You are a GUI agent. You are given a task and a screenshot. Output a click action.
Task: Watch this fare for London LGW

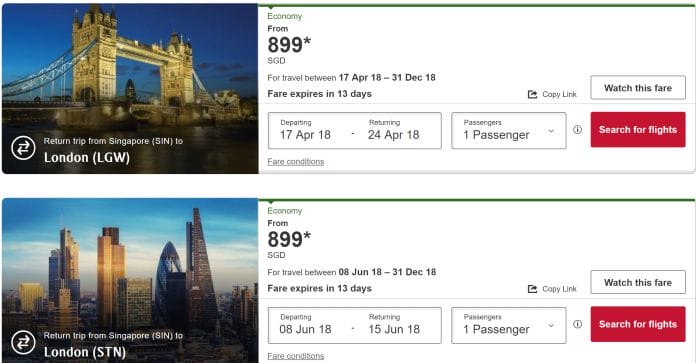point(638,88)
